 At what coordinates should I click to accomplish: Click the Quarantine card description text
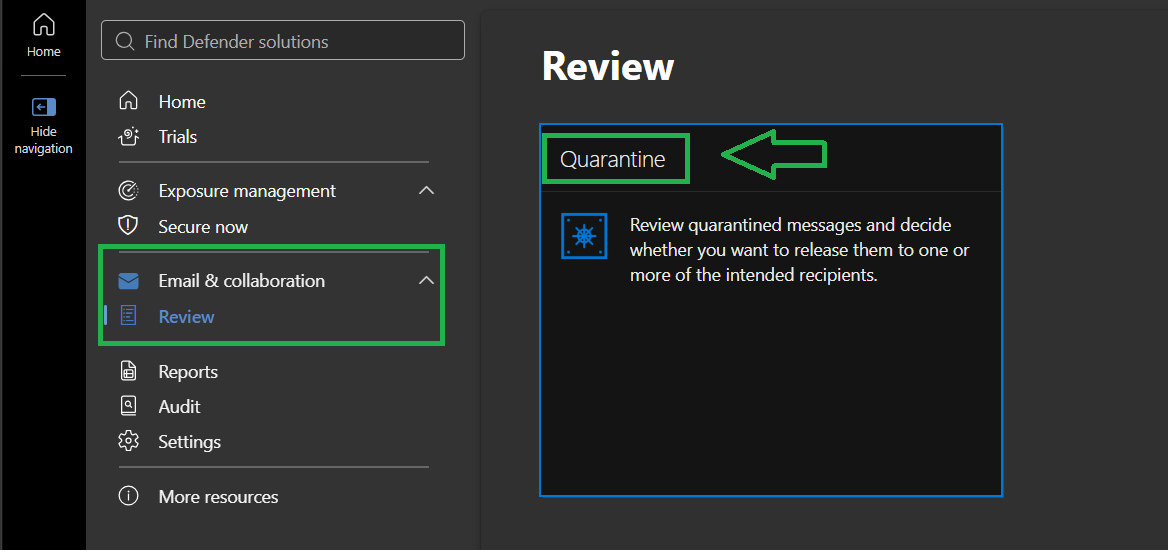pos(800,250)
